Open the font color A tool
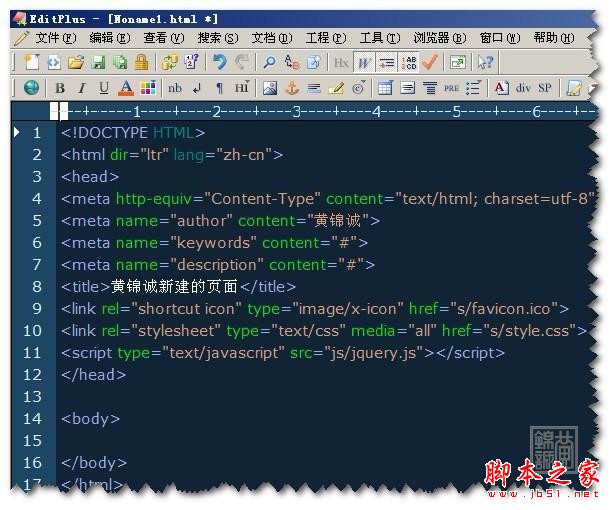616x510 pixels. click(126, 88)
